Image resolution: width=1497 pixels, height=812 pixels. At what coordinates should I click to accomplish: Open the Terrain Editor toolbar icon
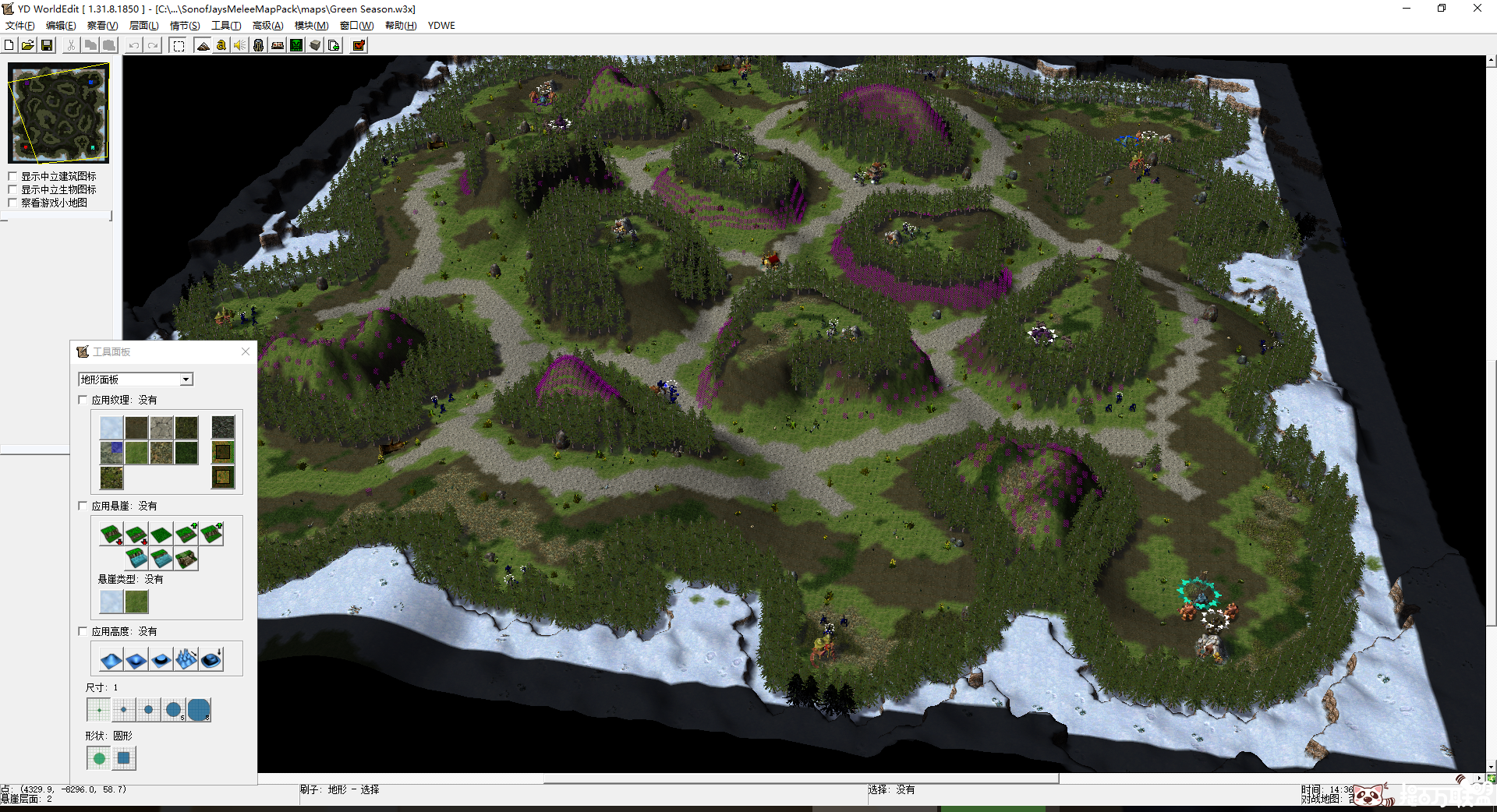(x=203, y=45)
